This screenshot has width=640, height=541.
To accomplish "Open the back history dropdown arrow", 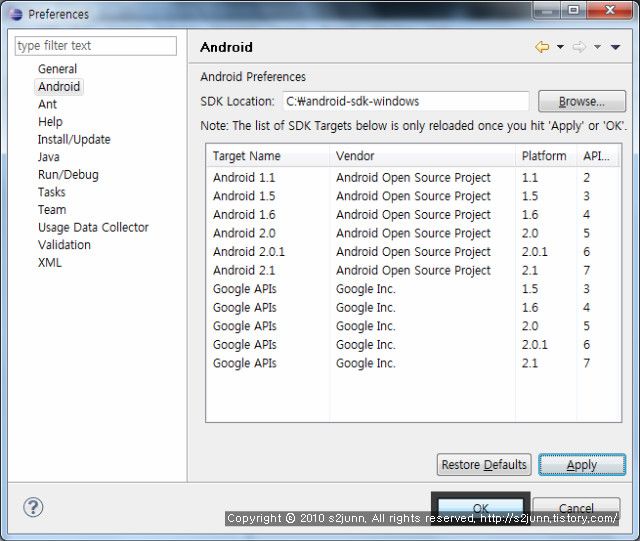I will coord(560,47).
